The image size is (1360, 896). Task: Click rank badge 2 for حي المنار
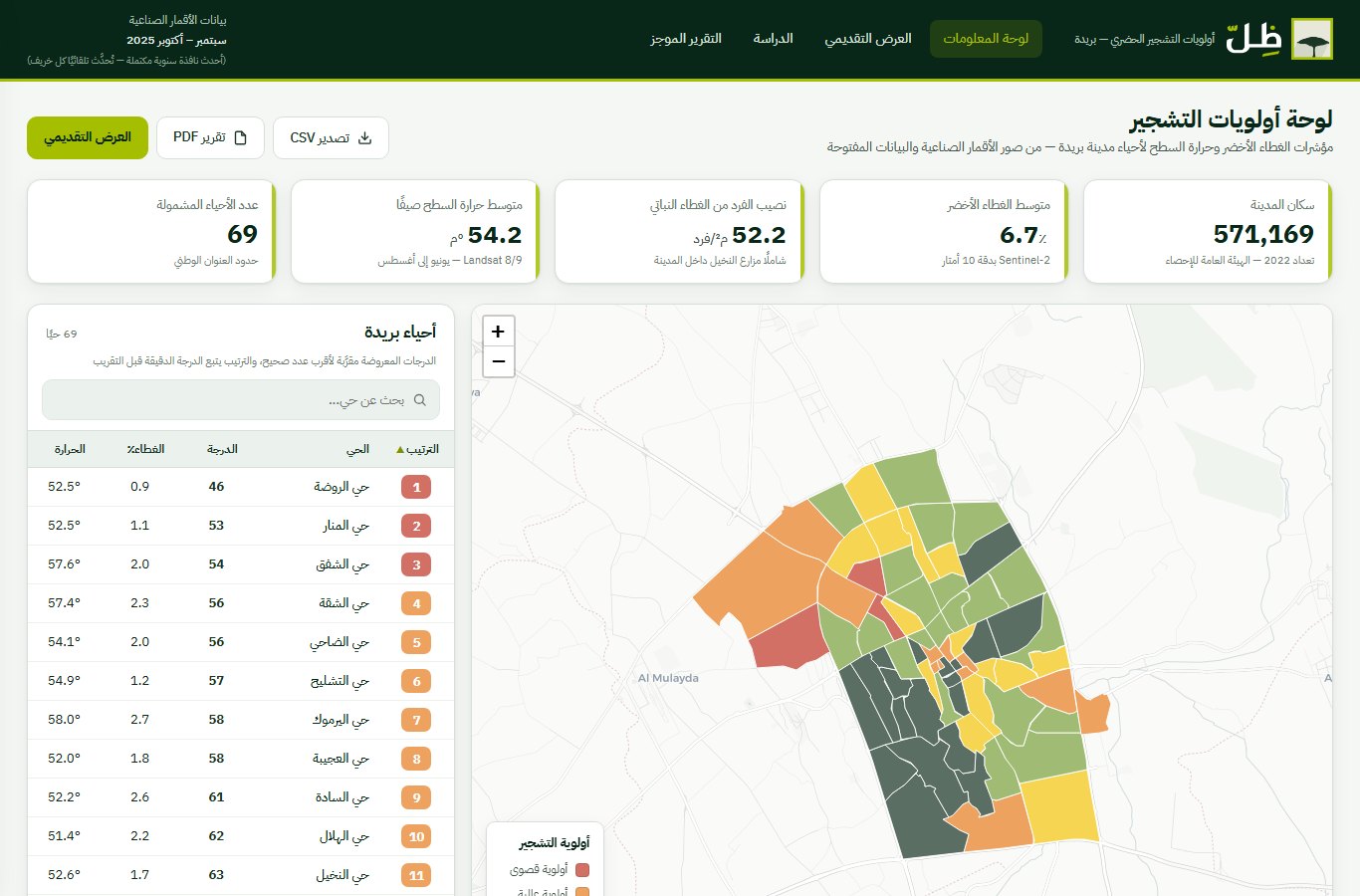coord(416,526)
